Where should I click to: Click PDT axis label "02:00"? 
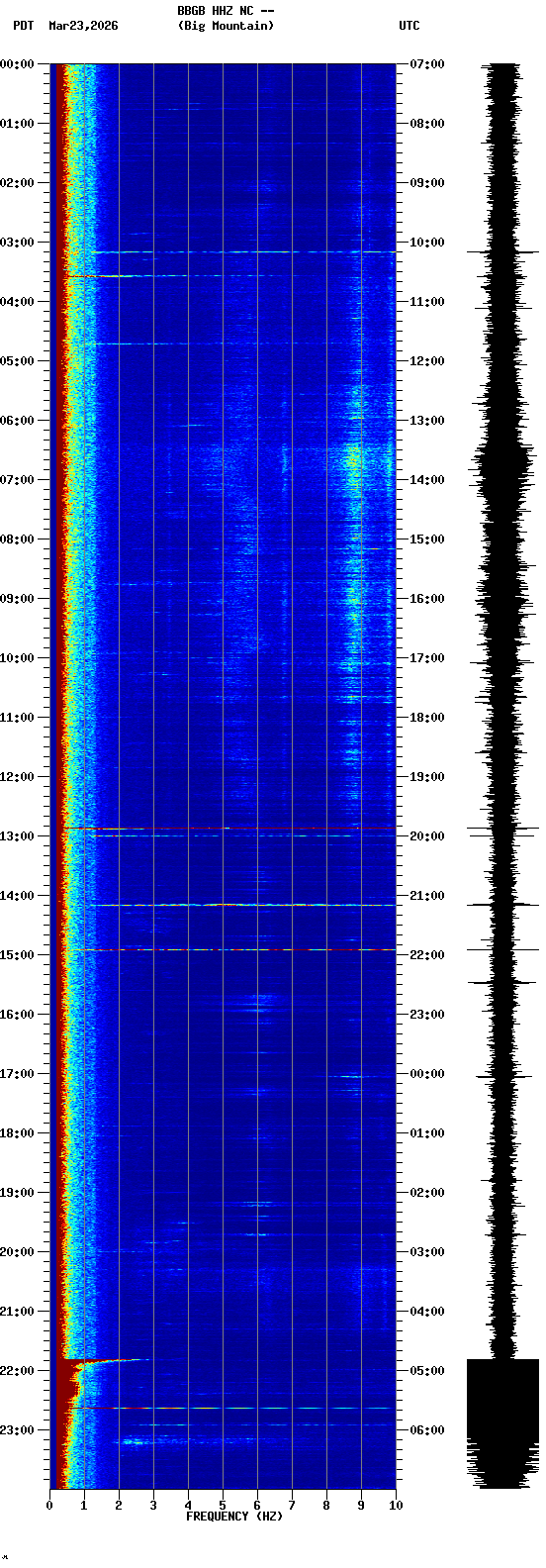tap(17, 183)
